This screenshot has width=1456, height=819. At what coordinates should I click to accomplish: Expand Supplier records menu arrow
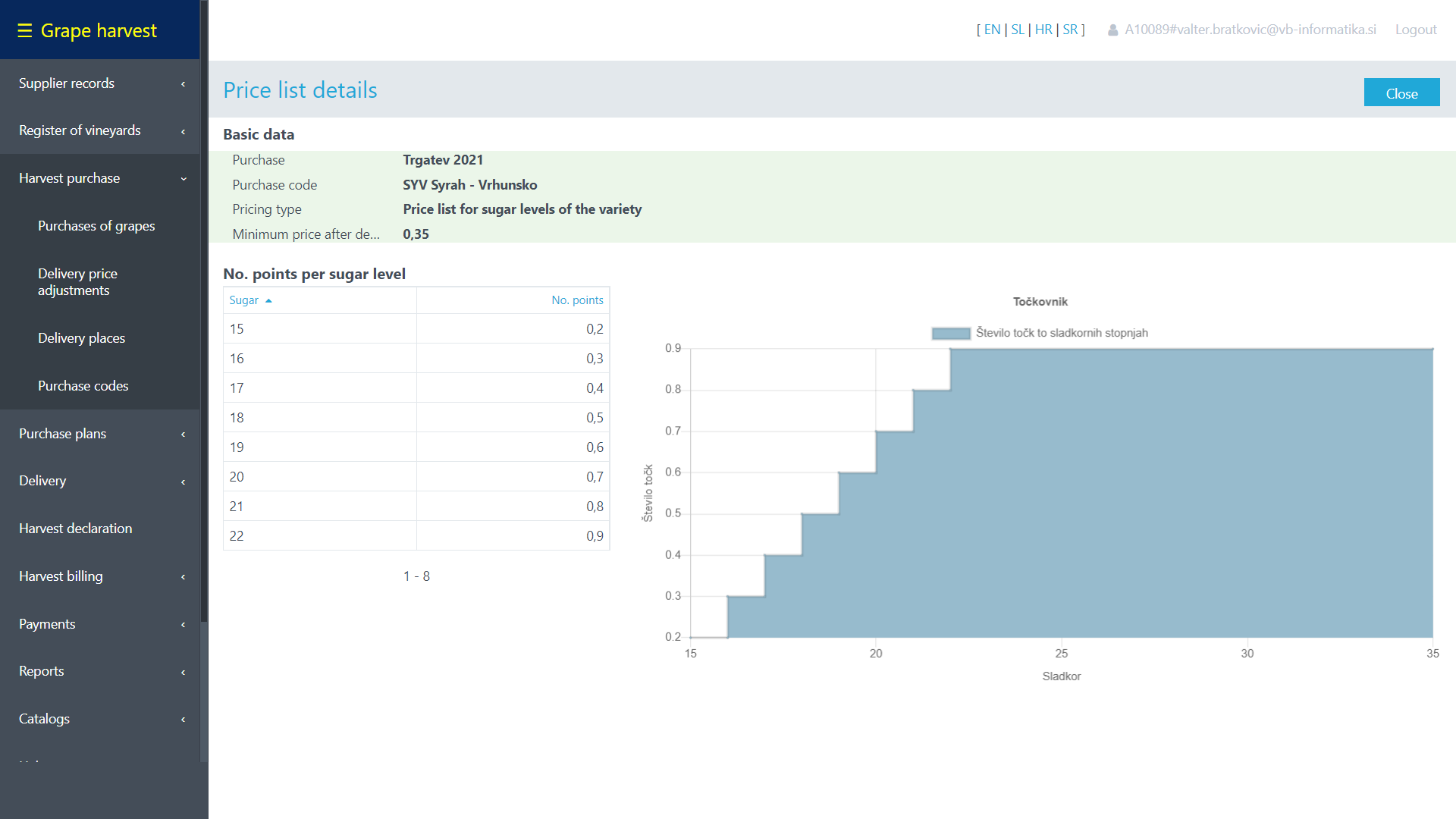pyautogui.click(x=183, y=84)
